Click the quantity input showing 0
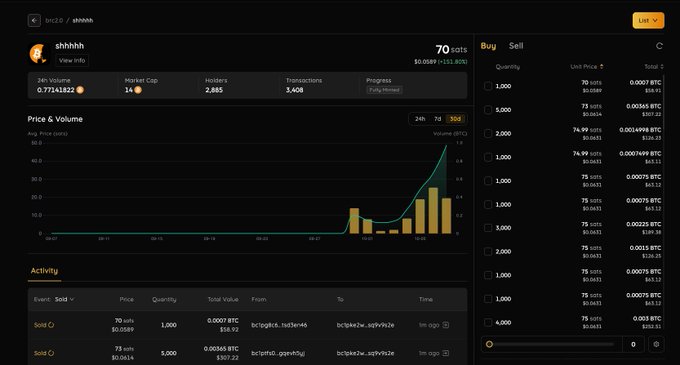Screen dimensions: 680x365 click(633, 344)
